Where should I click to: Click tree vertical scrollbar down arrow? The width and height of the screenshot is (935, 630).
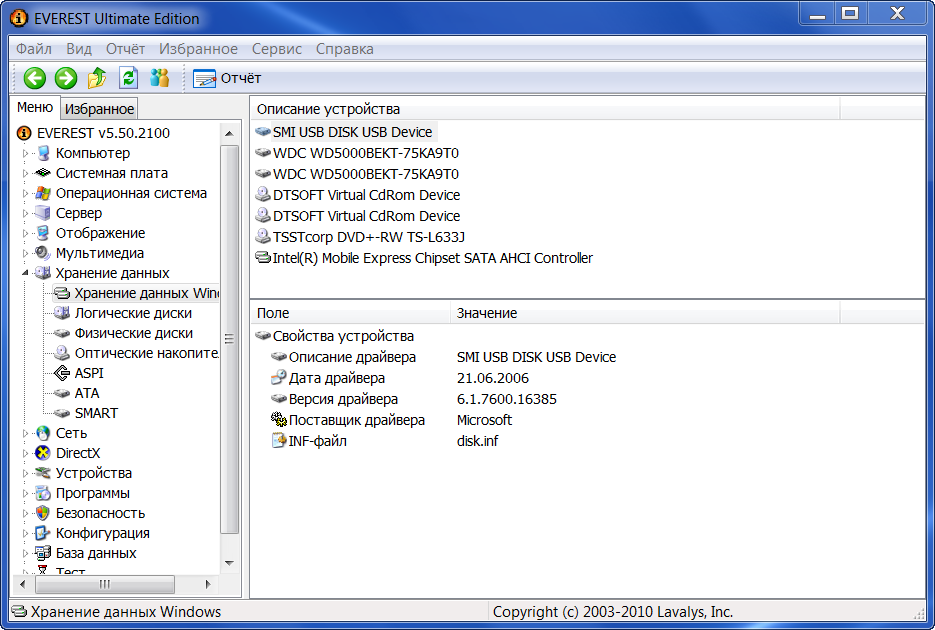point(230,563)
